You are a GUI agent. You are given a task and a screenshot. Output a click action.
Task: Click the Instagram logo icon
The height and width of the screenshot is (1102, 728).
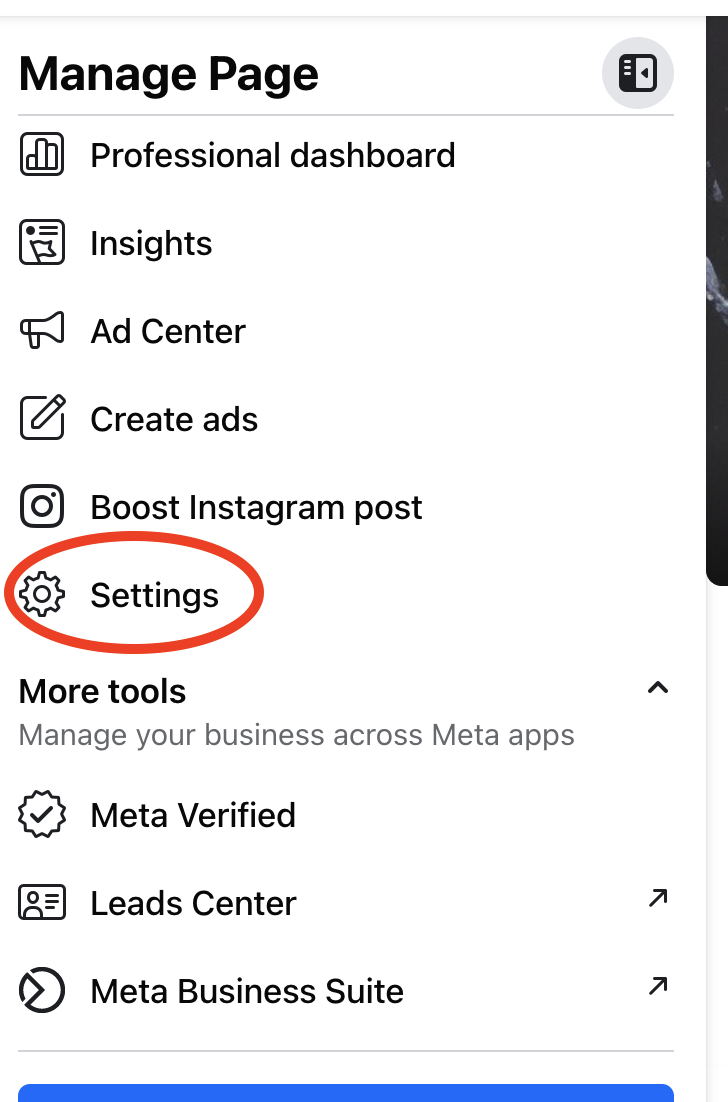tap(42, 507)
